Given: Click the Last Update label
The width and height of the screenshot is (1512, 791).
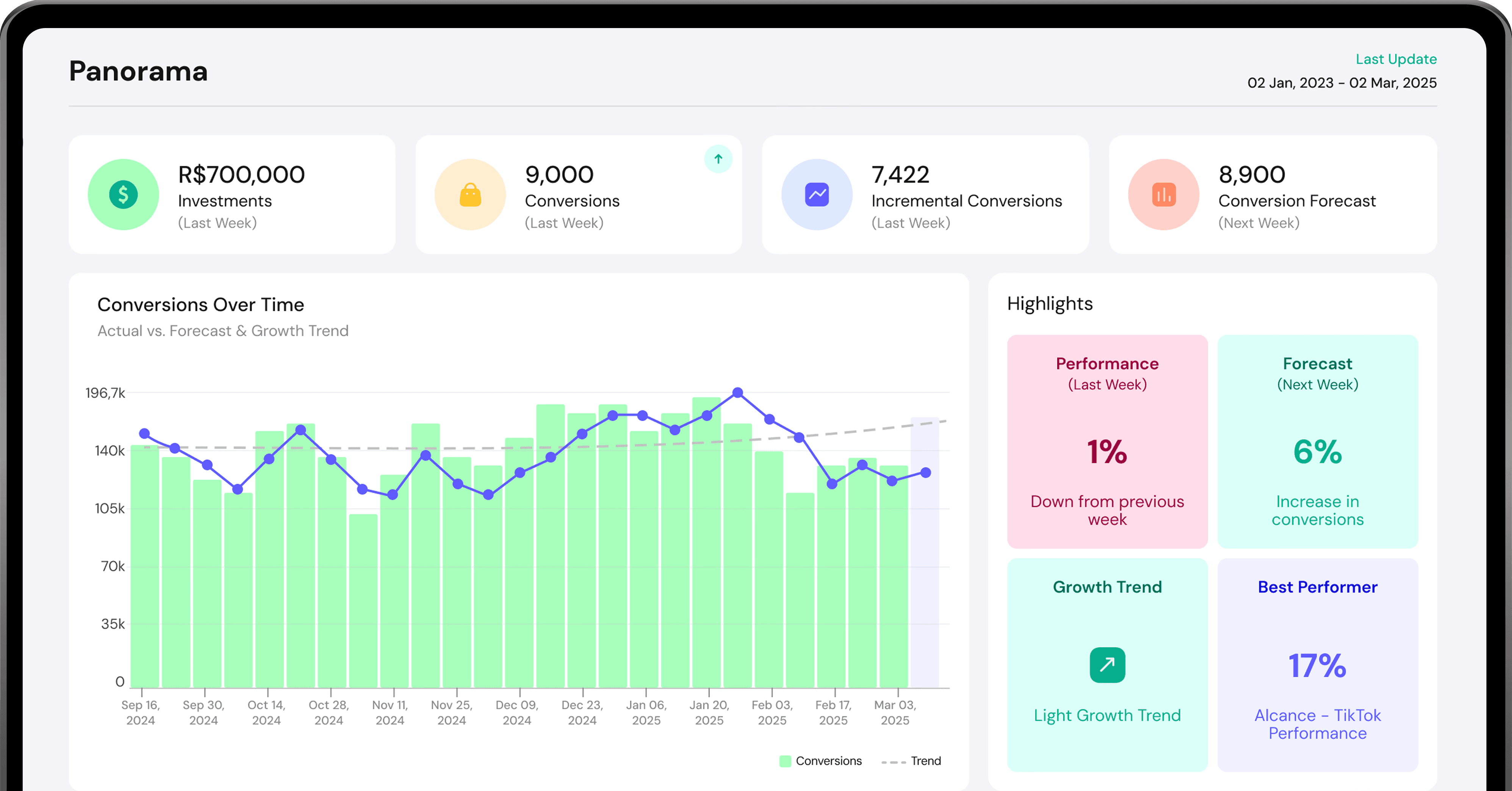Looking at the screenshot, I should pyautogui.click(x=1396, y=59).
